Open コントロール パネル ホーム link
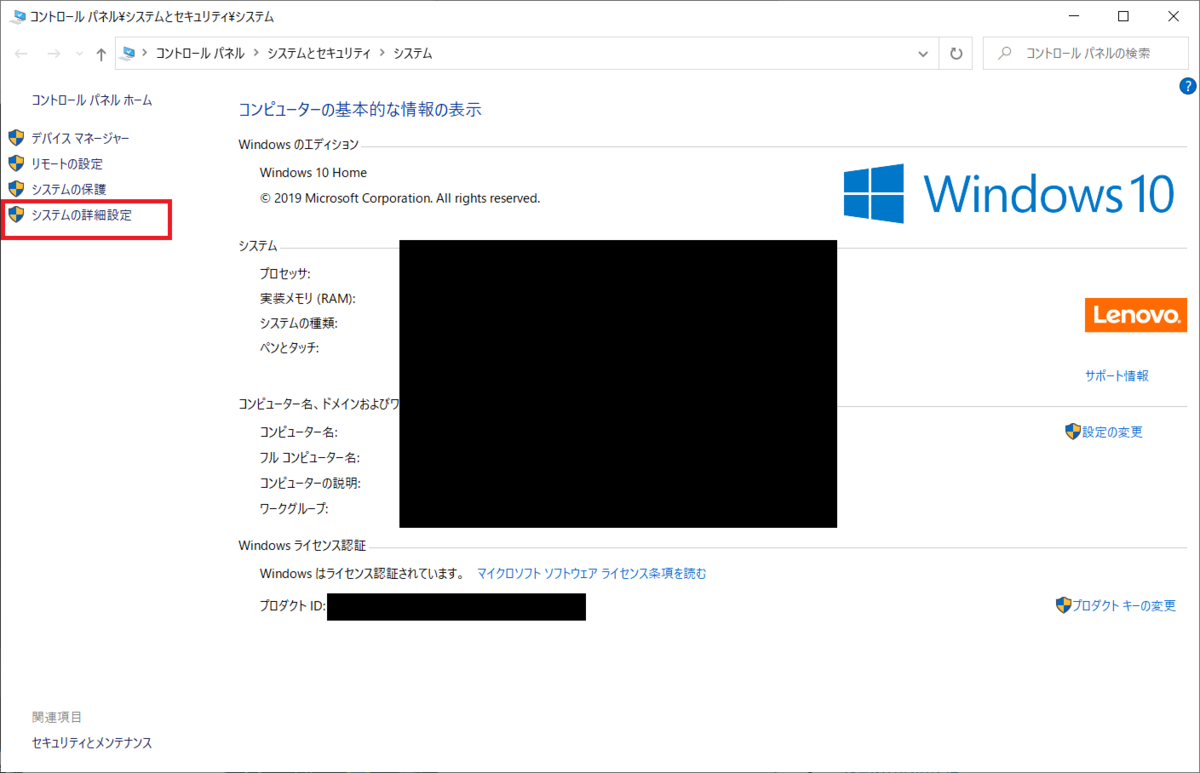The width and height of the screenshot is (1200, 773). tap(92, 100)
